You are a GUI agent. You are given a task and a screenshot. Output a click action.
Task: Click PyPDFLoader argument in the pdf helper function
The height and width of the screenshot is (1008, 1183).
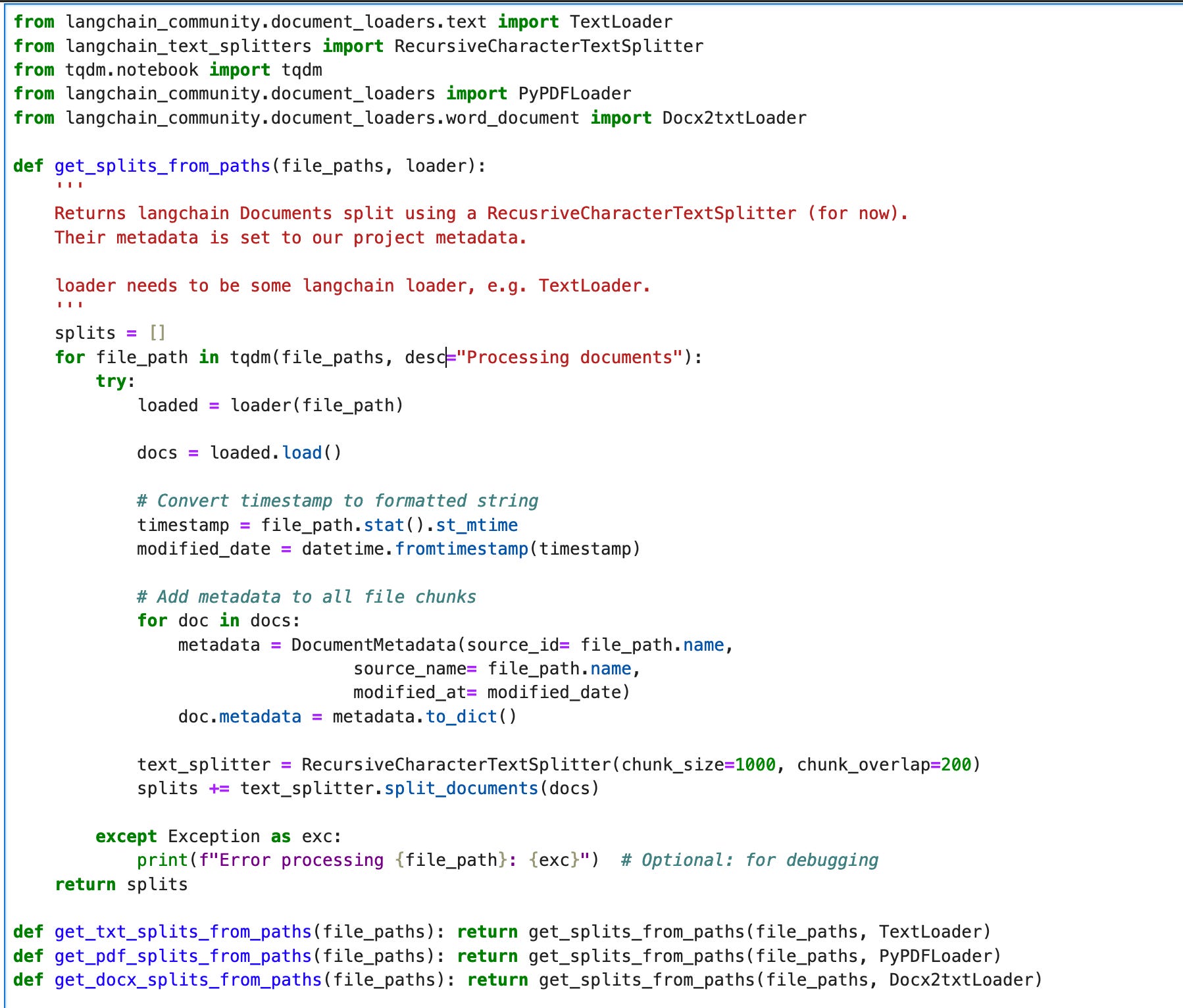[935, 956]
